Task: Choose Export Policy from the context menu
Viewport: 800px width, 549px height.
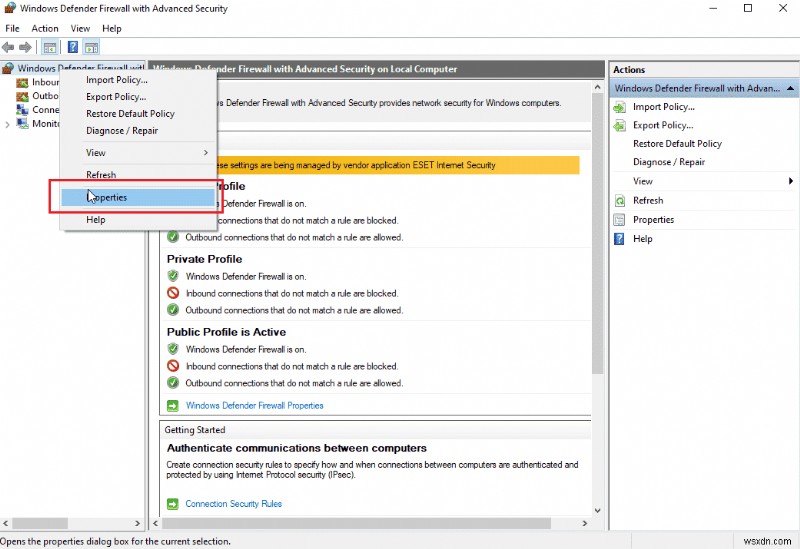Action: click(138, 97)
